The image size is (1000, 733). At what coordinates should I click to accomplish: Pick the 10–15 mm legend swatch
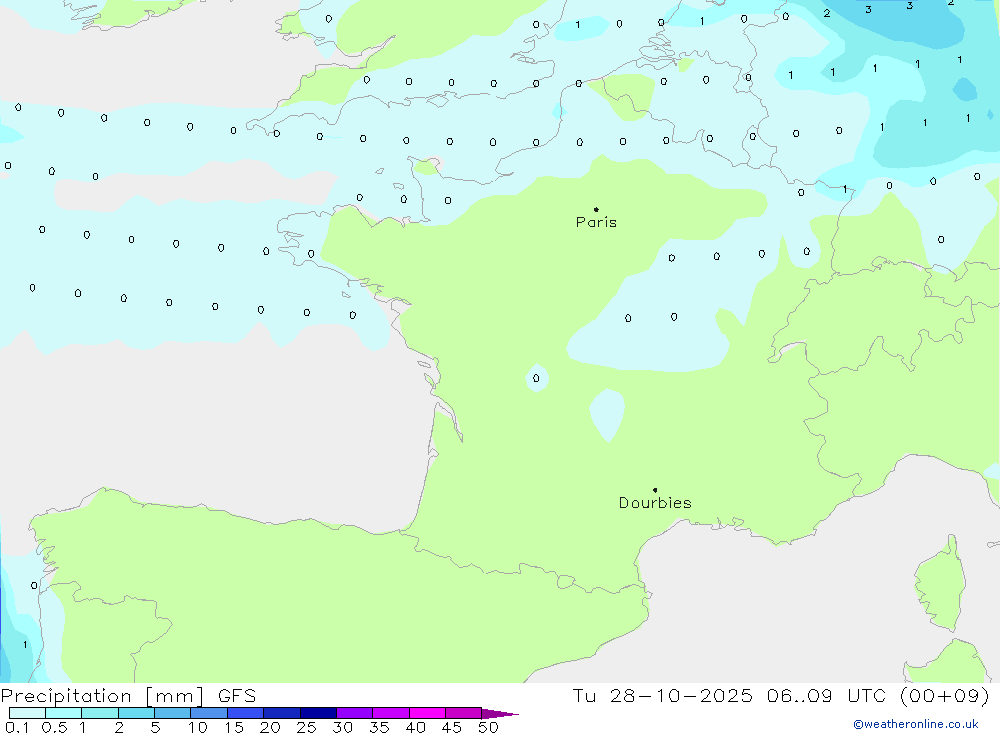tap(209, 713)
